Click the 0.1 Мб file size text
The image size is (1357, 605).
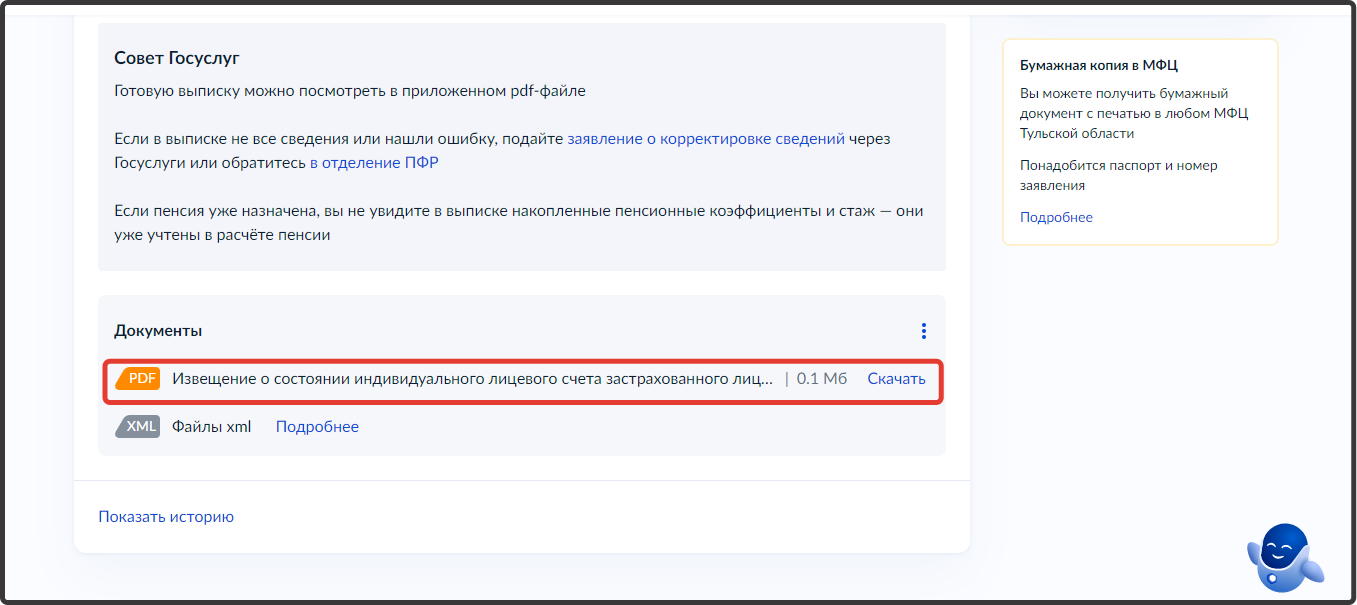[822, 379]
